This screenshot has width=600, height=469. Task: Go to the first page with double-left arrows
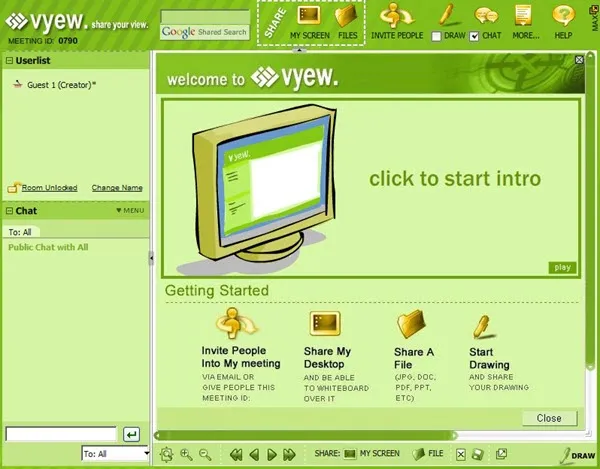pyautogui.click(x=236, y=454)
